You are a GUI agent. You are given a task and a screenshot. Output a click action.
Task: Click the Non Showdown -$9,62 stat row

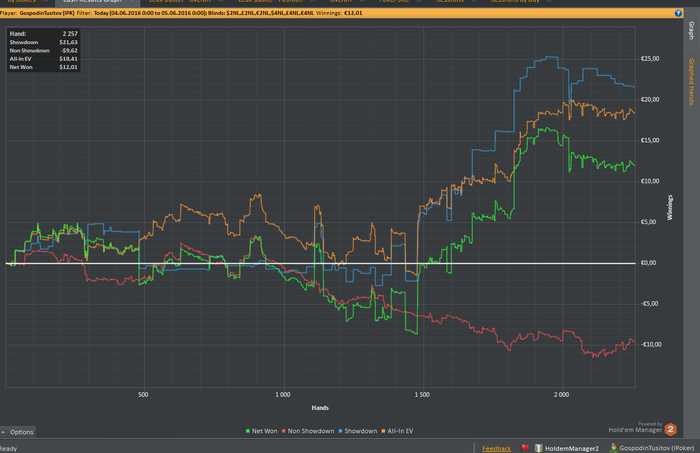[43, 50]
